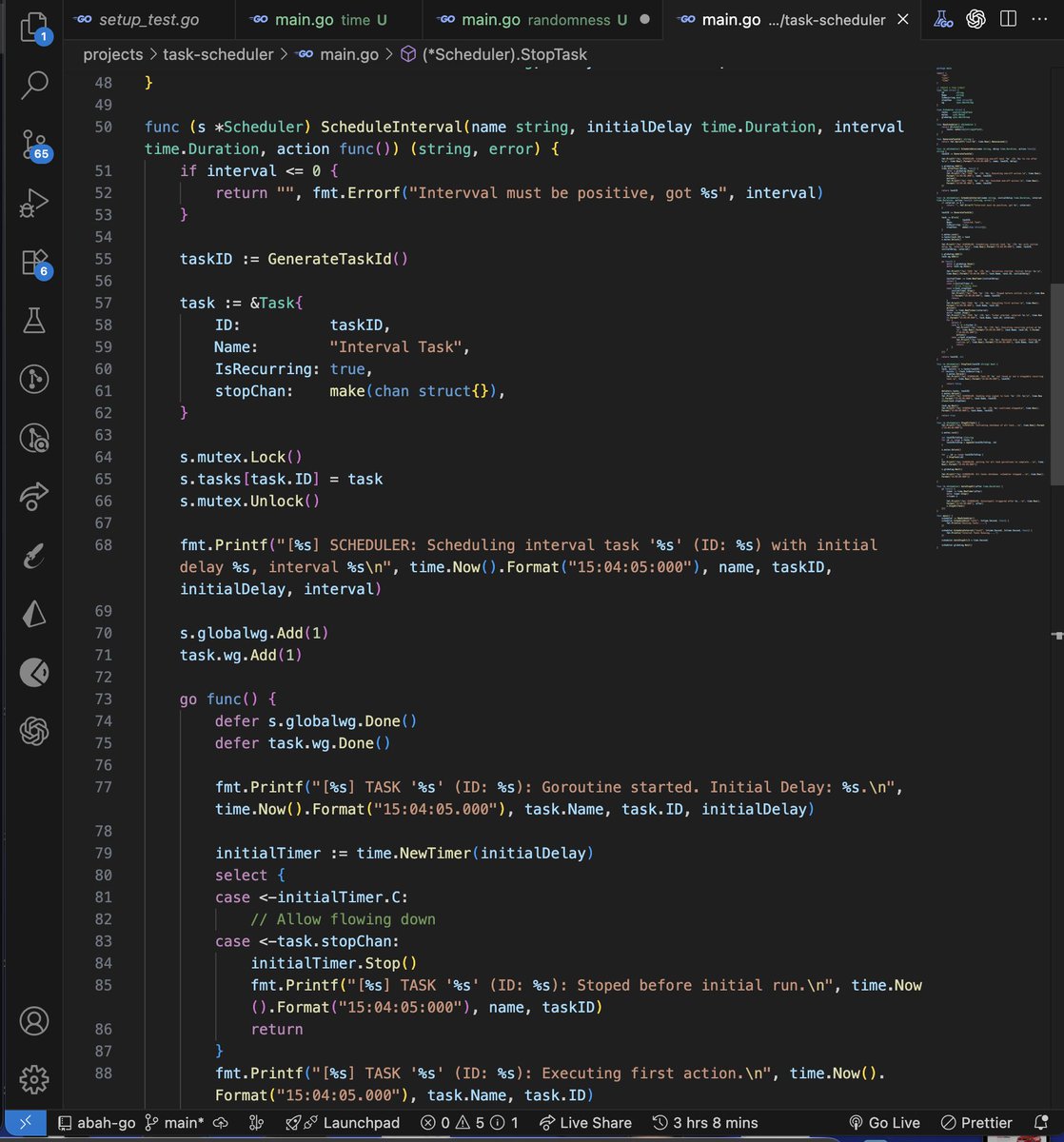Screen dimensions: 1064x1142
Task: Click line number 50 in gutter
Action: [x=103, y=127]
